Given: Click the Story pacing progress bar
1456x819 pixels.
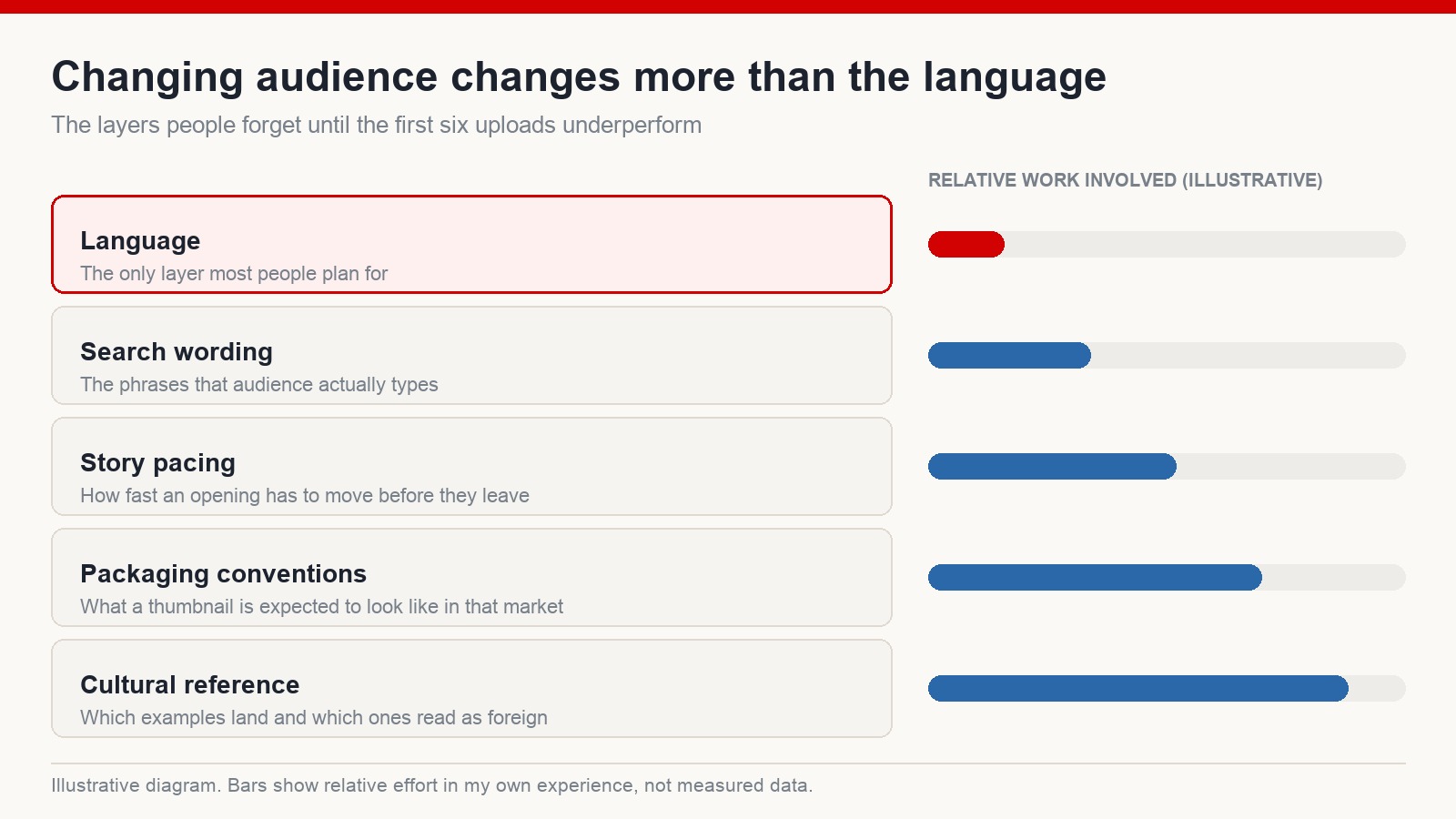Looking at the screenshot, I should pos(1167,466).
